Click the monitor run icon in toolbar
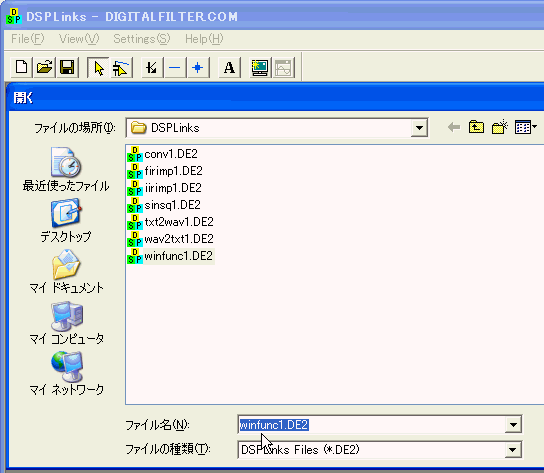Image resolution: width=544 pixels, height=473 pixels. (260, 67)
